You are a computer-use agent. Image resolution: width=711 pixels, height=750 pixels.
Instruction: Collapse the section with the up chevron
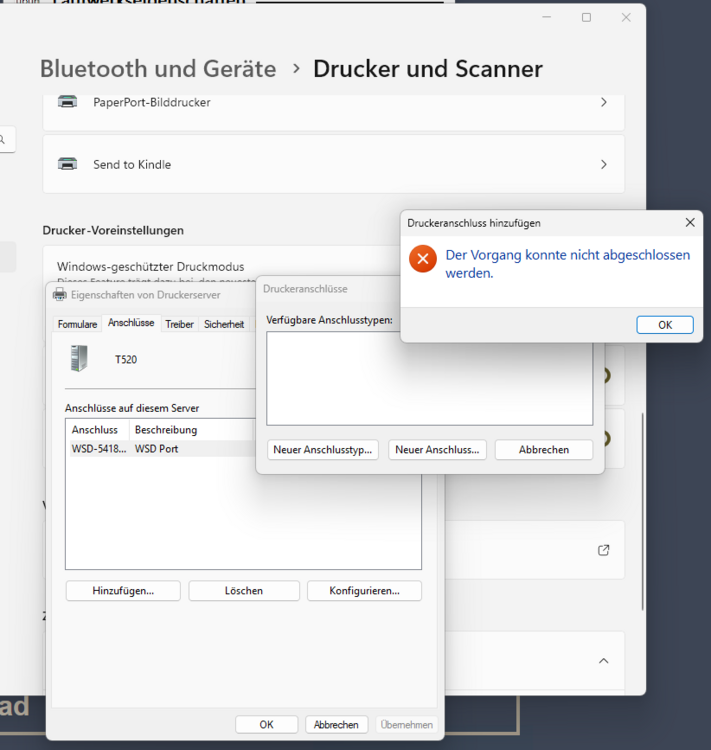tap(603, 661)
